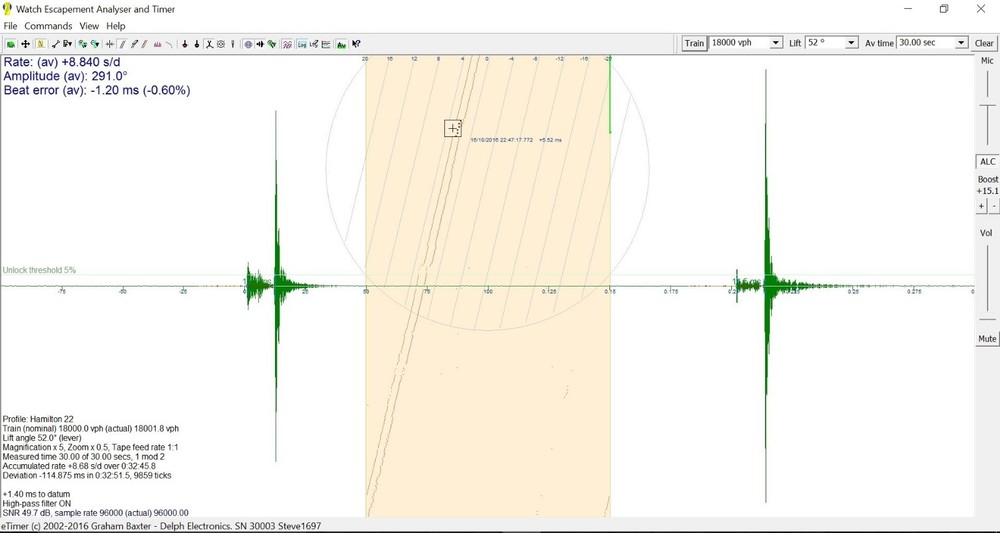Select the pencil toolbar icon
Viewport: 1000px width, 533px height.
134,44
